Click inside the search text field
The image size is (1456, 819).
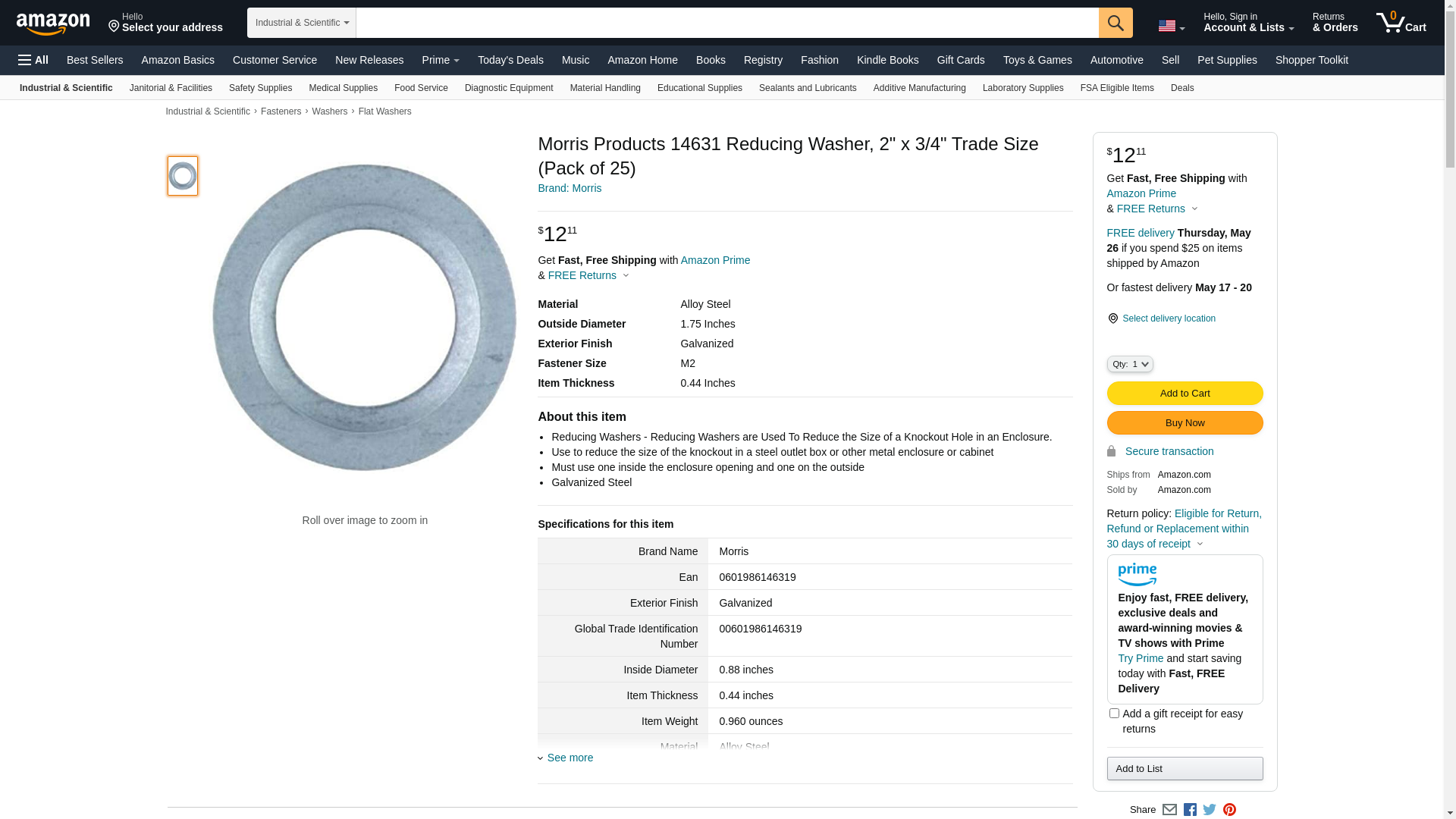tap(726, 23)
